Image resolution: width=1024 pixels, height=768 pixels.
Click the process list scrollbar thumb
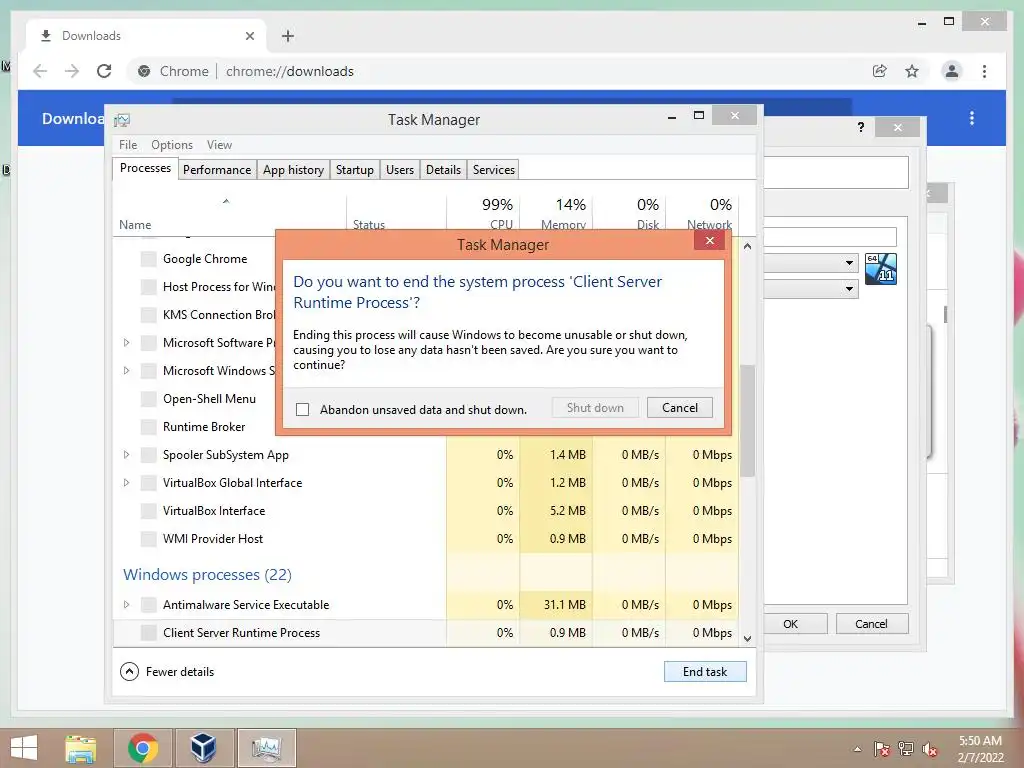point(748,420)
